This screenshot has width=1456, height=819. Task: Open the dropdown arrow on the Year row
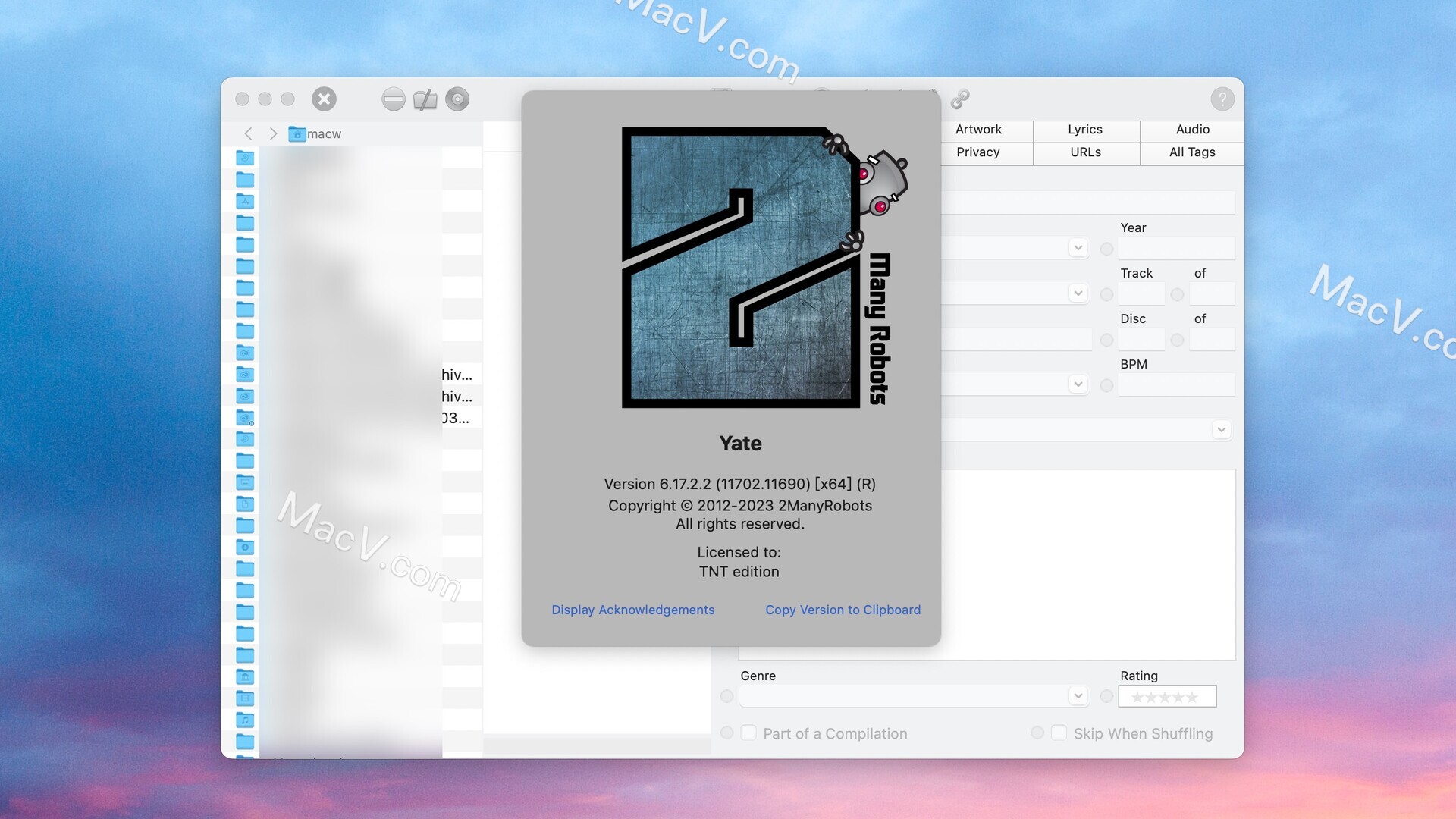[x=1078, y=248]
